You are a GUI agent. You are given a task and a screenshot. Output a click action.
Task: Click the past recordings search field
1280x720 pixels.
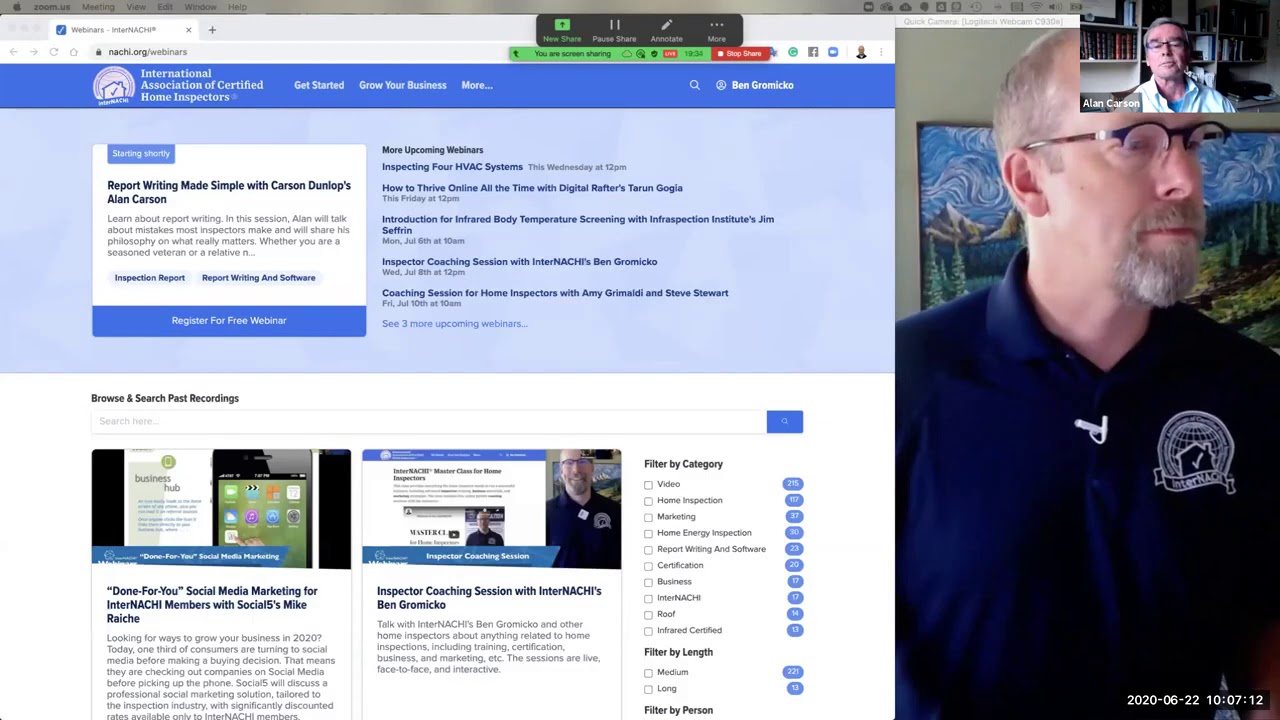pos(428,421)
